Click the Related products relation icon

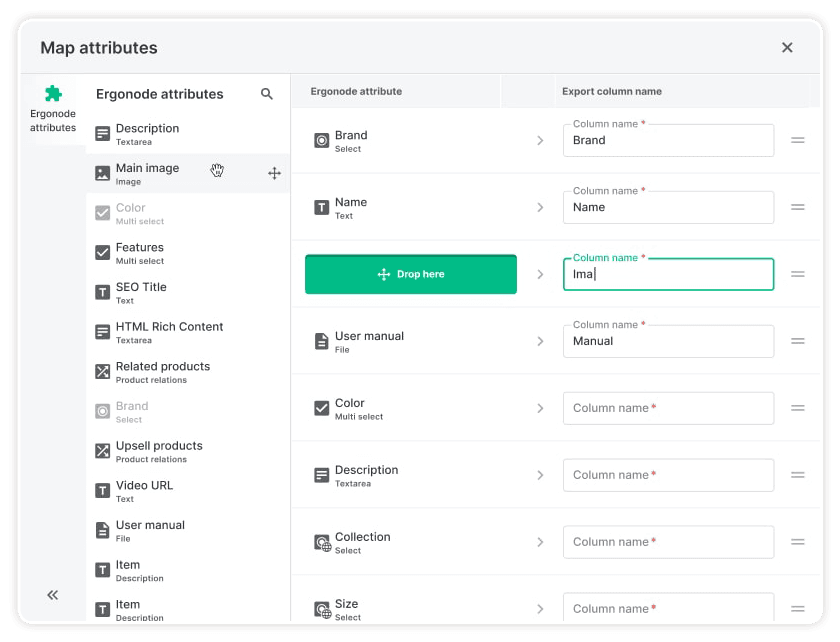102,372
